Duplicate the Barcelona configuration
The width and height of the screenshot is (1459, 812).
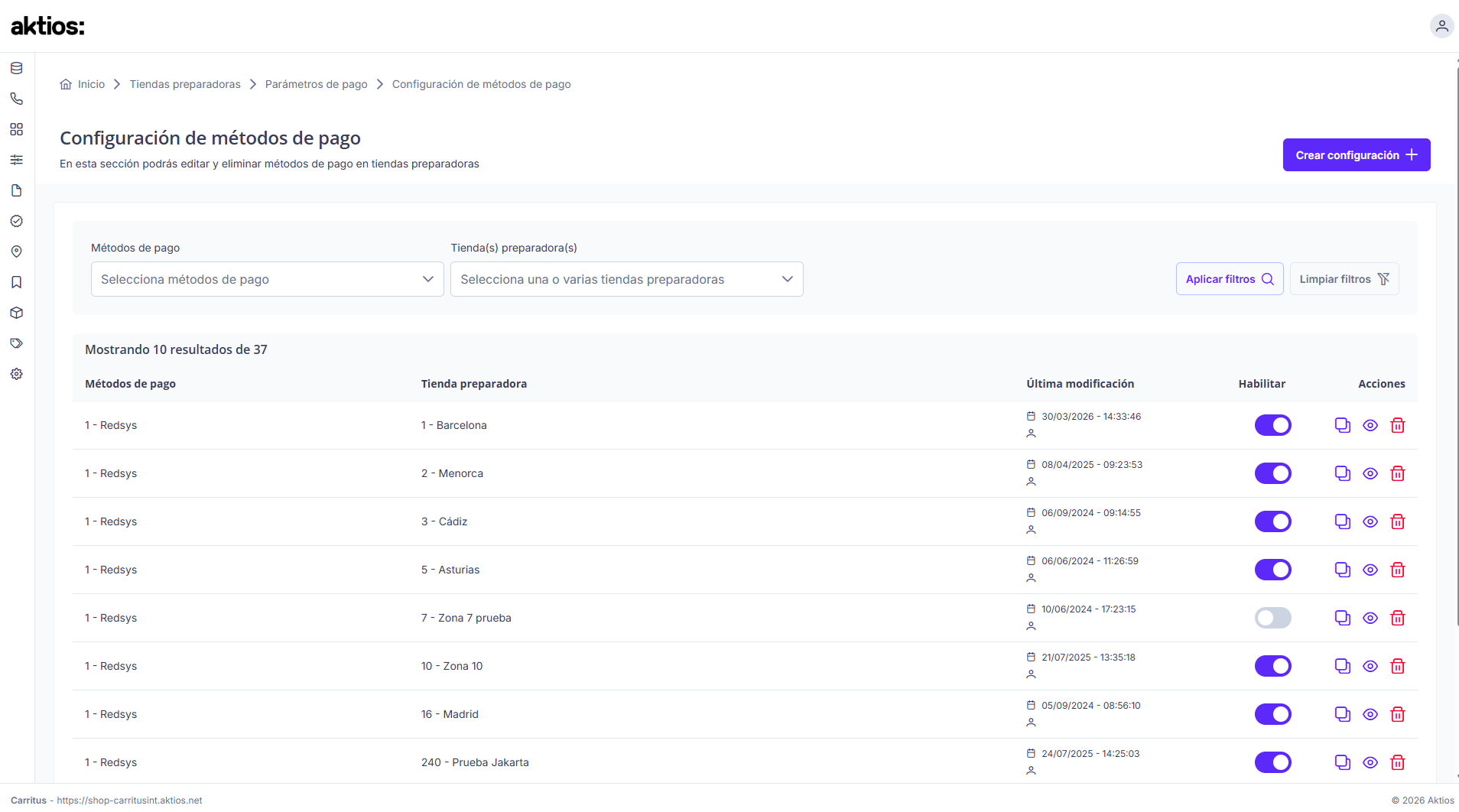pos(1343,425)
